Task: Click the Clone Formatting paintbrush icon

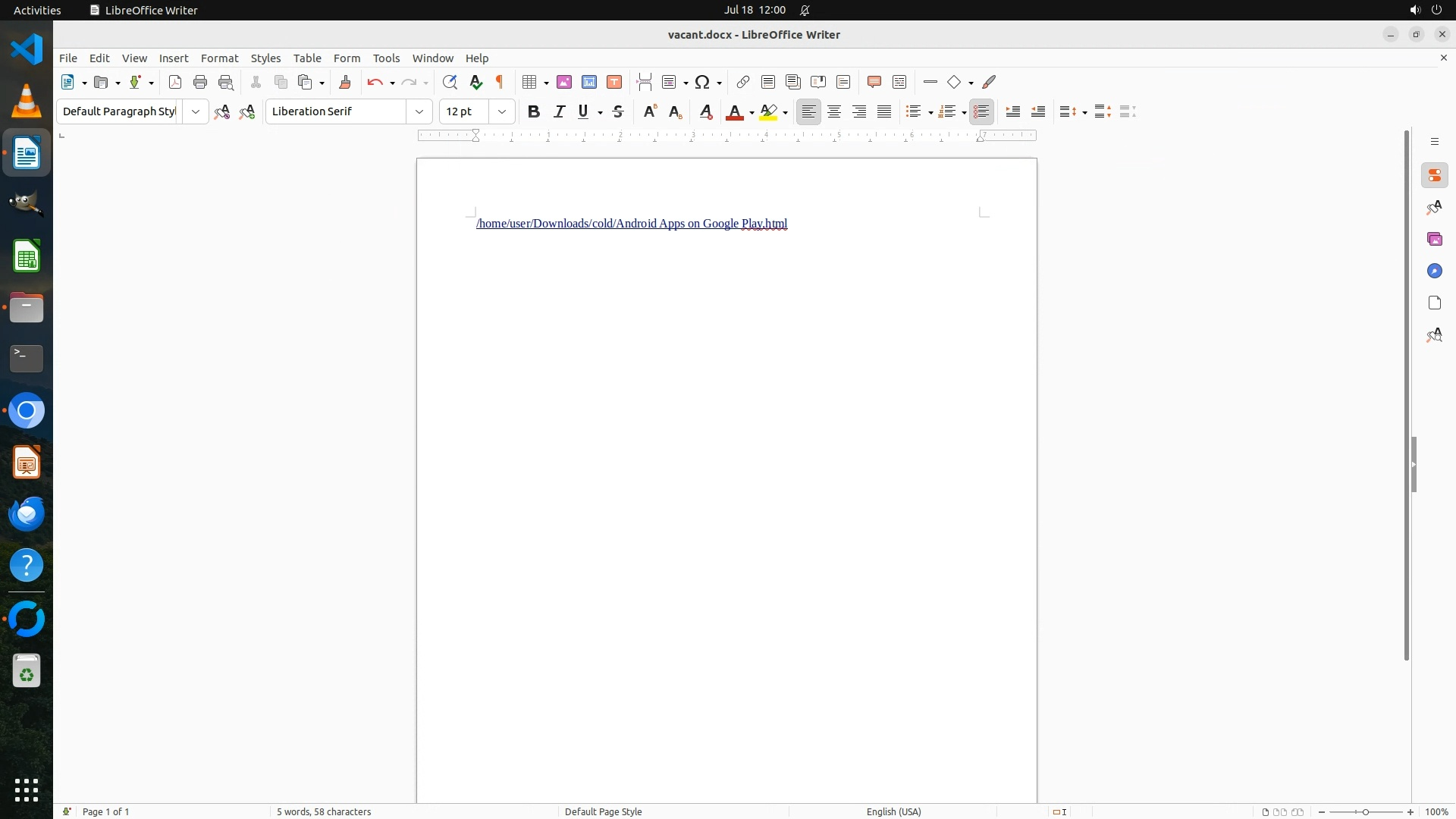Action: pyautogui.click(x=345, y=82)
